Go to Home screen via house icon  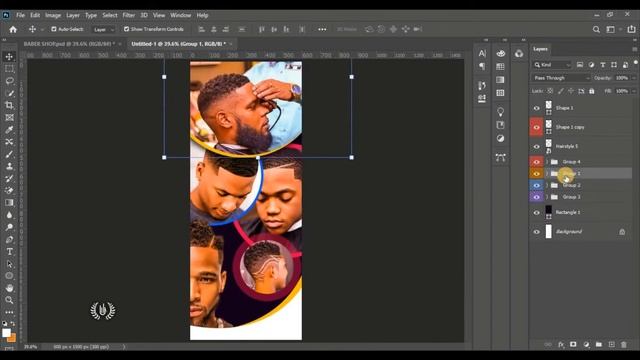click(13, 29)
